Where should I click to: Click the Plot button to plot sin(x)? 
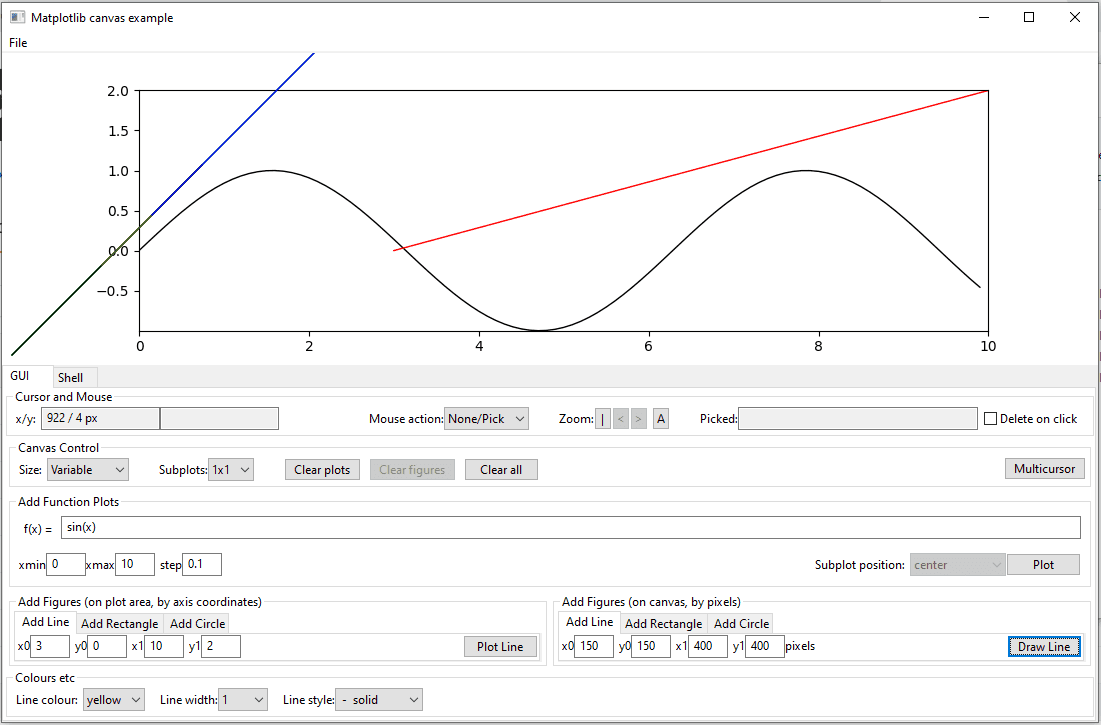[x=1043, y=564]
